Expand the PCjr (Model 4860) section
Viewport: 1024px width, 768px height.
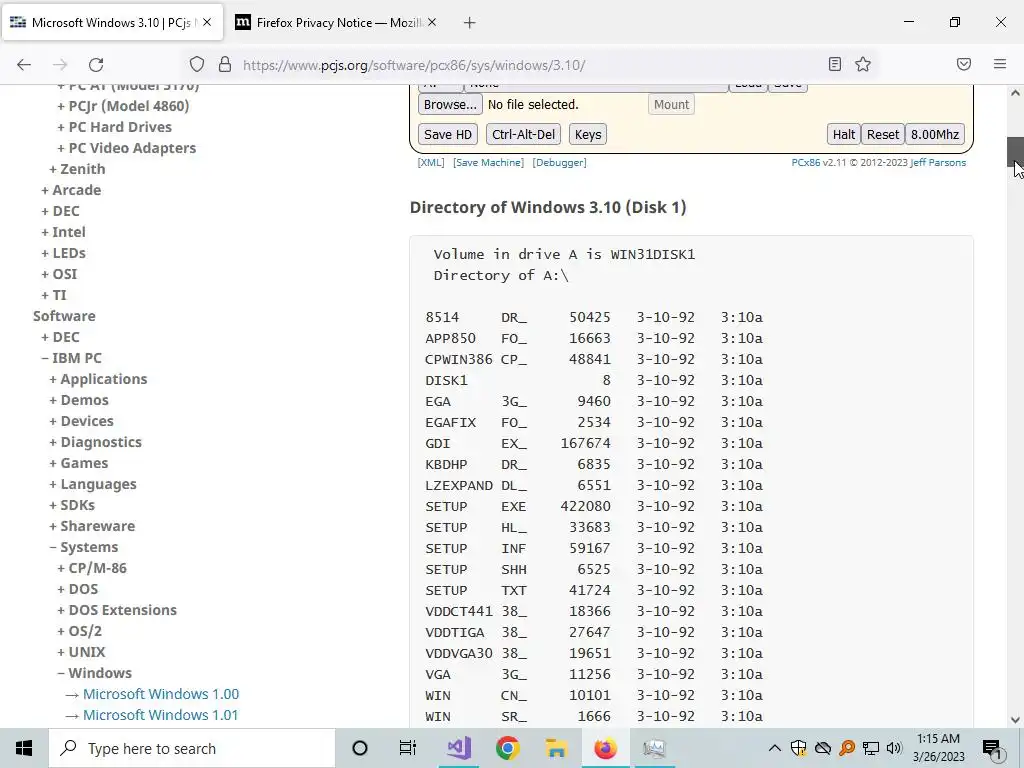pos(123,106)
